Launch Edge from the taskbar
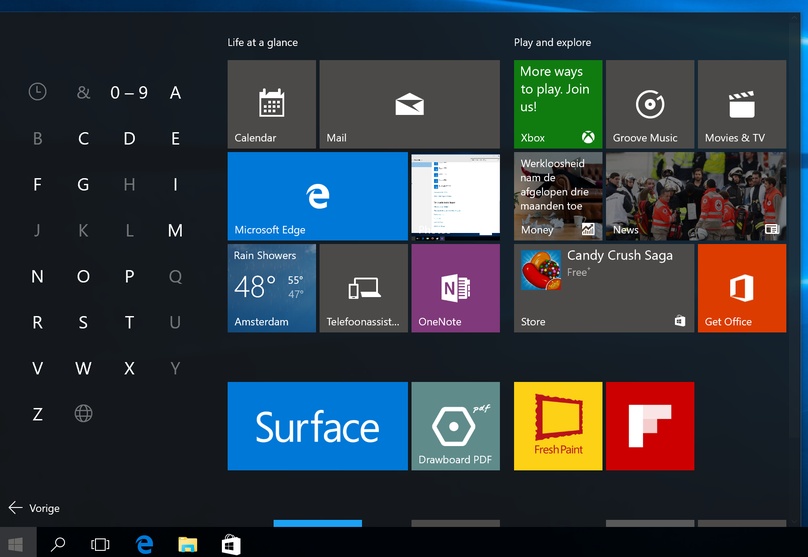Image resolution: width=808 pixels, height=557 pixels. [144, 544]
